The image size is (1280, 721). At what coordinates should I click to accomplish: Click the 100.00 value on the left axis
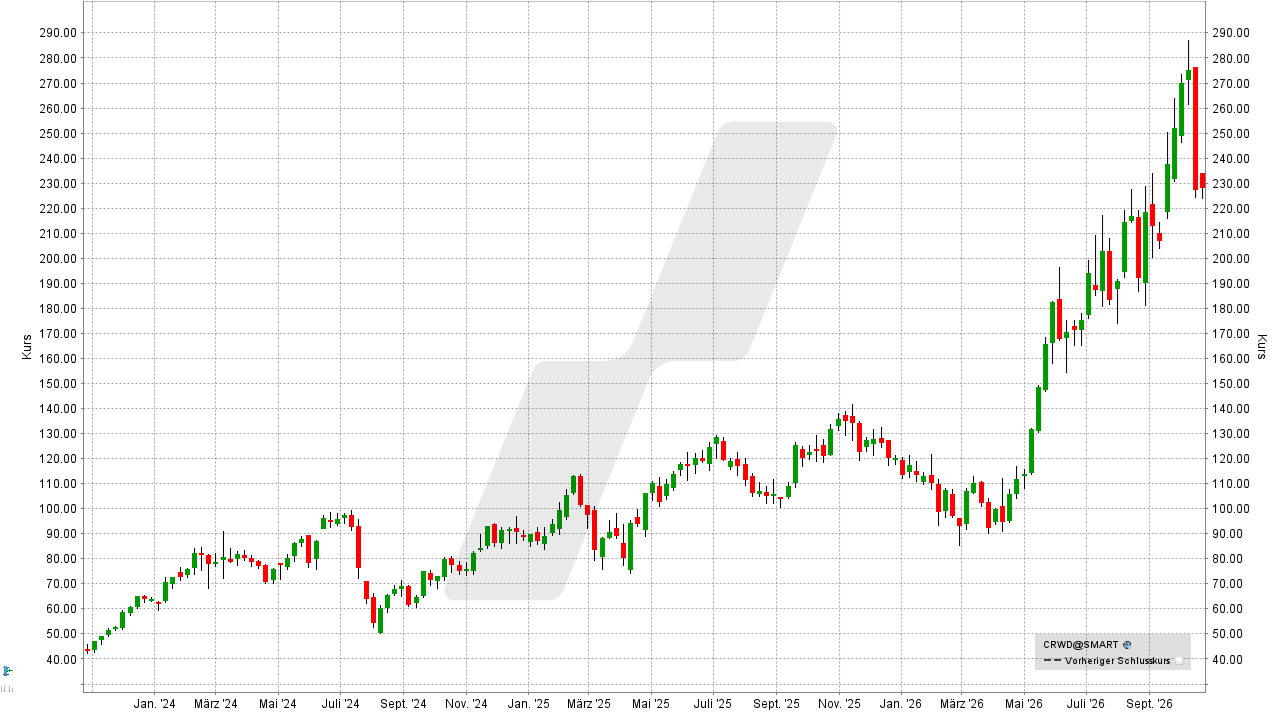click(59, 508)
